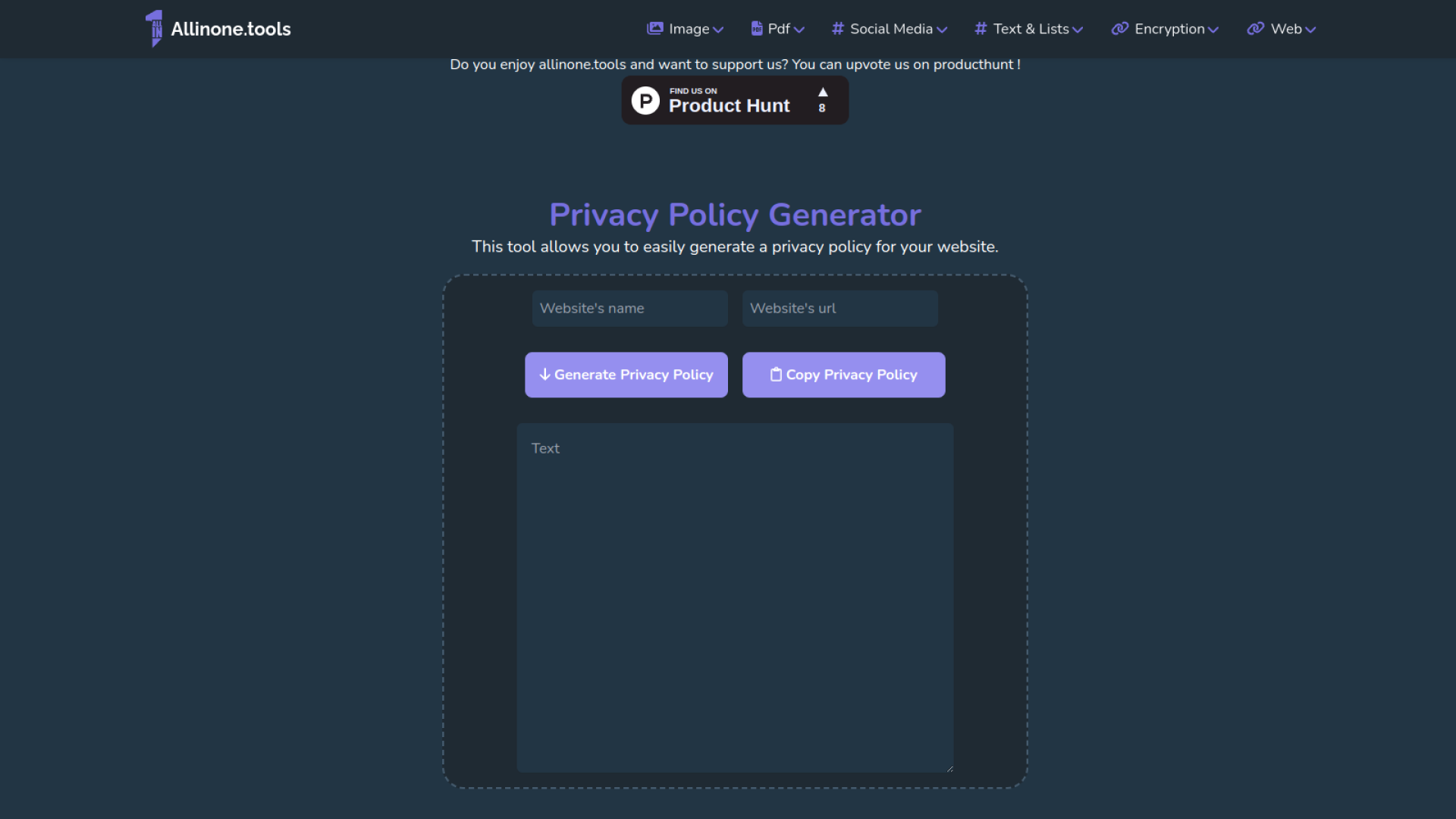This screenshot has width=1456, height=819.
Task: Click the clipboard icon on Copy Privacy Policy
Action: (776, 374)
